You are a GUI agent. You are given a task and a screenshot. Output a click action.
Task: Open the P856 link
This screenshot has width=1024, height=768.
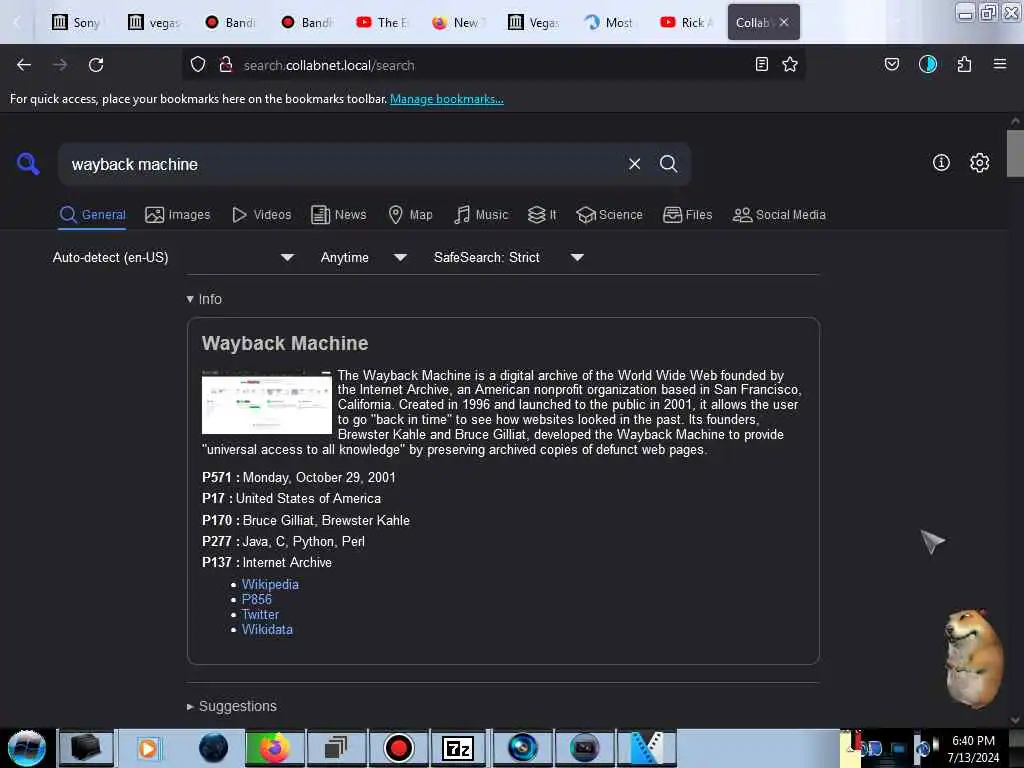tap(257, 600)
